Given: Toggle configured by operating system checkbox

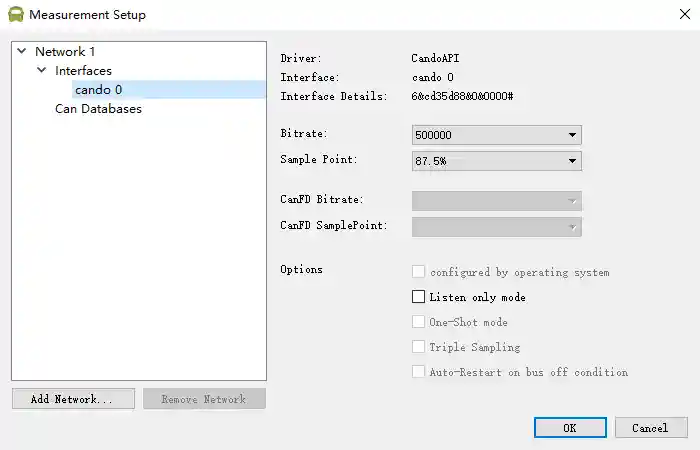Looking at the screenshot, I should click(x=419, y=272).
